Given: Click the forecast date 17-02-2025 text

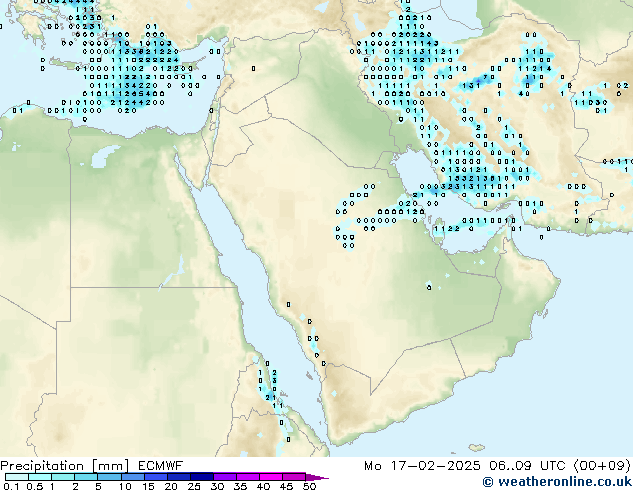Looking at the screenshot, I should pyautogui.click(x=435, y=466).
